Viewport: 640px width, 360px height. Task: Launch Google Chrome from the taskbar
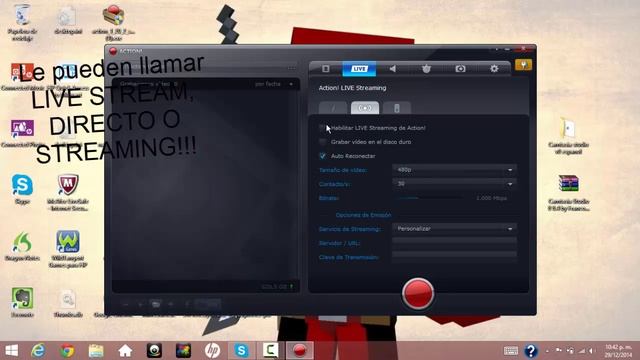click(x=67, y=351)
